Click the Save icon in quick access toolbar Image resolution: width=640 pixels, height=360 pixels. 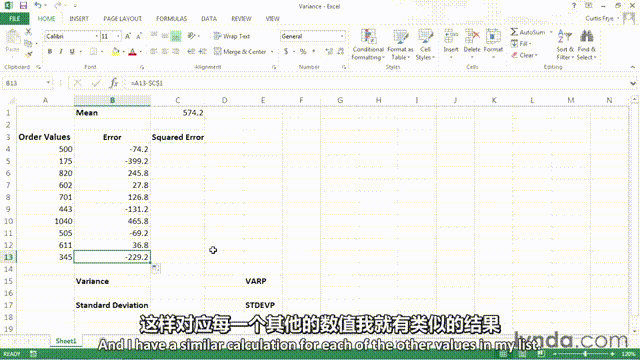point(23,6)
